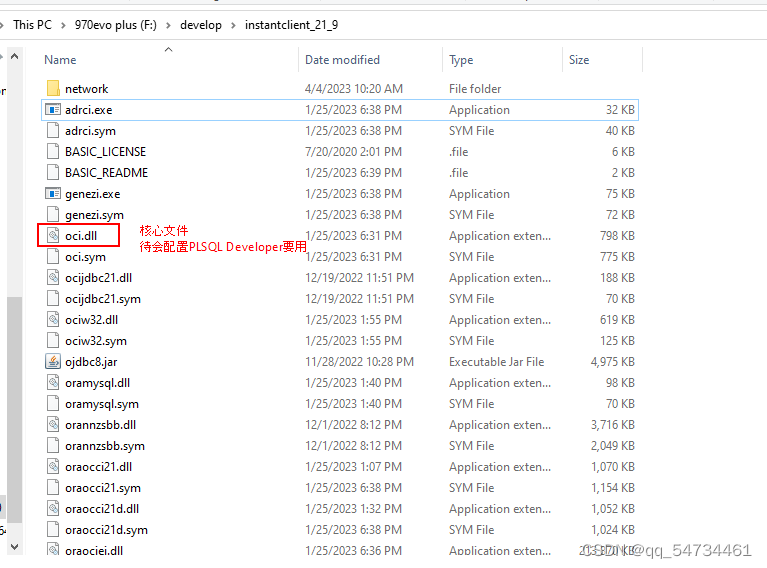
Task: Click the ociw32.sym file icon
Action: (53, 341)
